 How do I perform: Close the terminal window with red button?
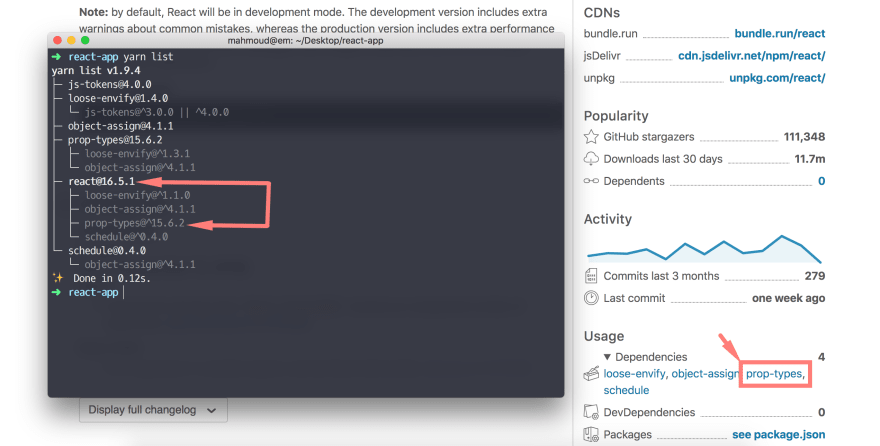[x=57, y=40]
